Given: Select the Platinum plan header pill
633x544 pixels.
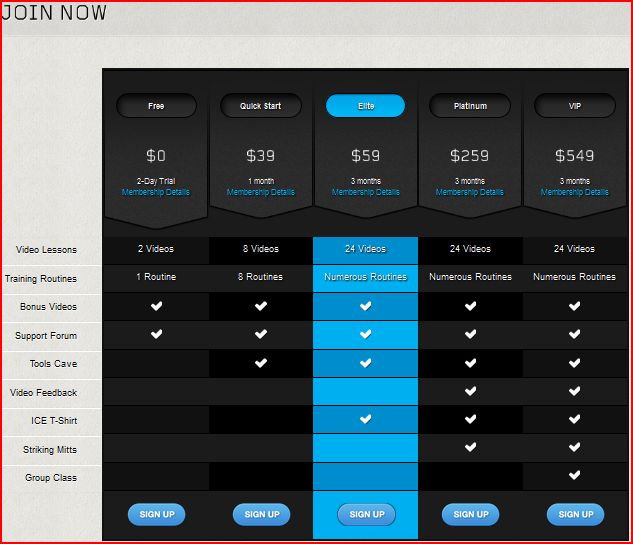Looking at the screenshot, I should [x=470, y=106].
